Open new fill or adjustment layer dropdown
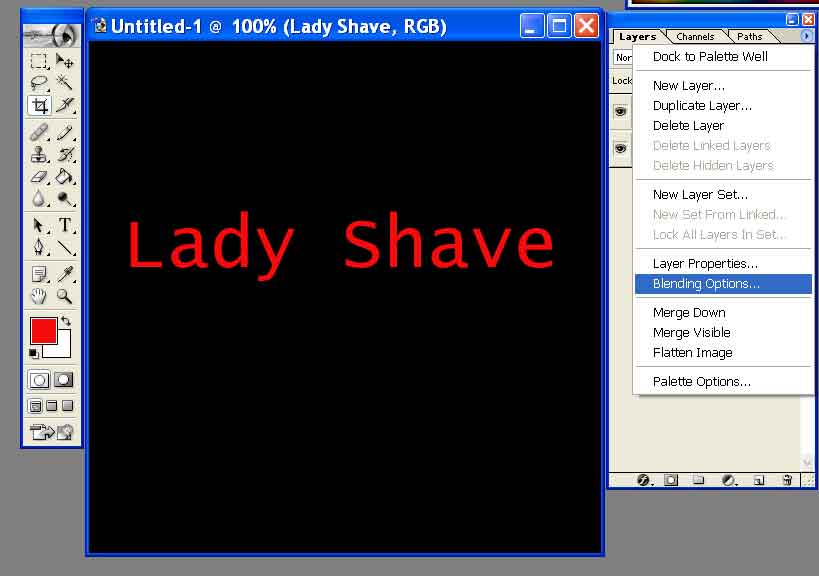Image resolution: width=819 pixels, height=576 pixels. pos(729,480)
